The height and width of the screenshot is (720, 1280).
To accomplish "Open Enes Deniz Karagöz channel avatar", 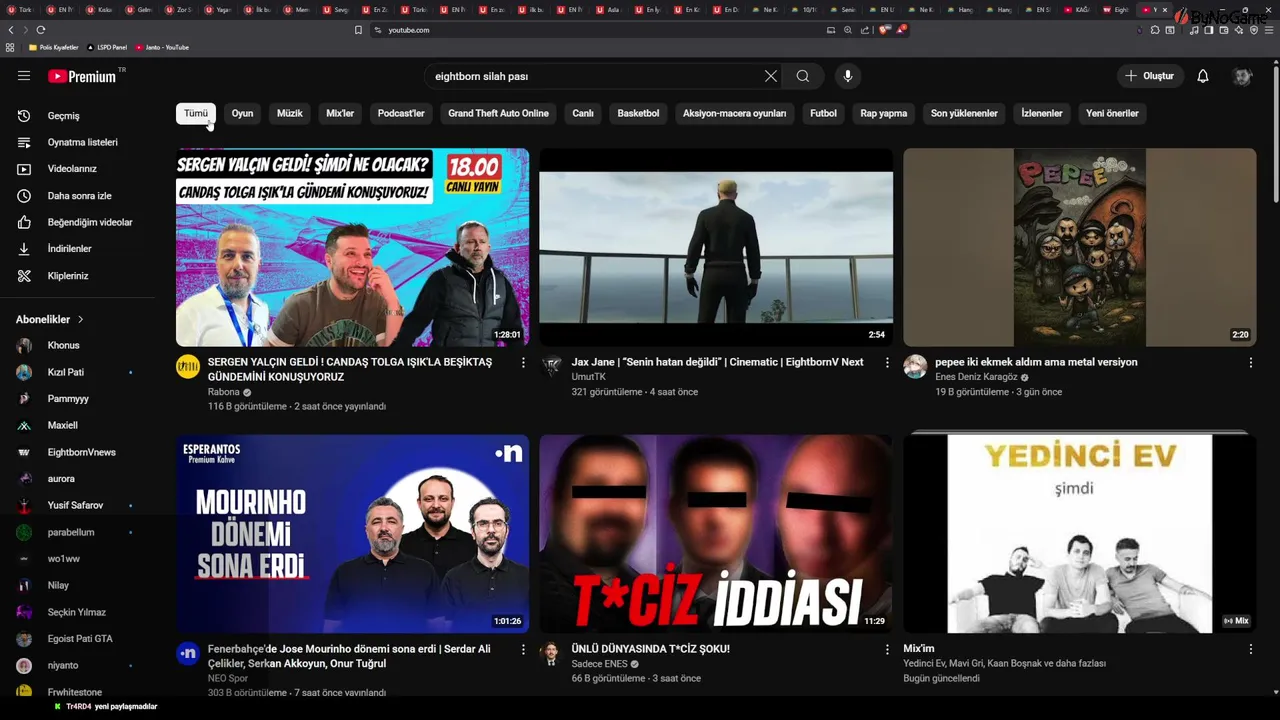I will click(915, 367).
